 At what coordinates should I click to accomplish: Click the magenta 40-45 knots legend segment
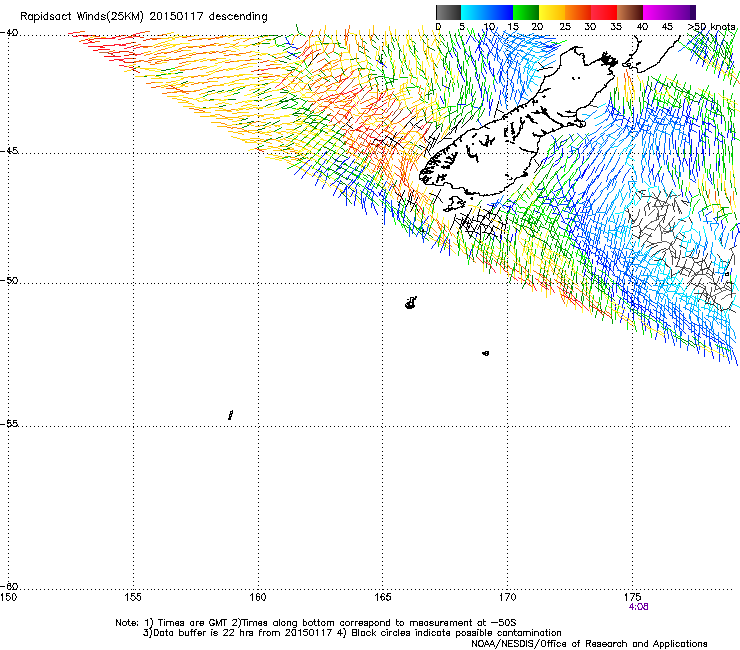pos(656,12)
